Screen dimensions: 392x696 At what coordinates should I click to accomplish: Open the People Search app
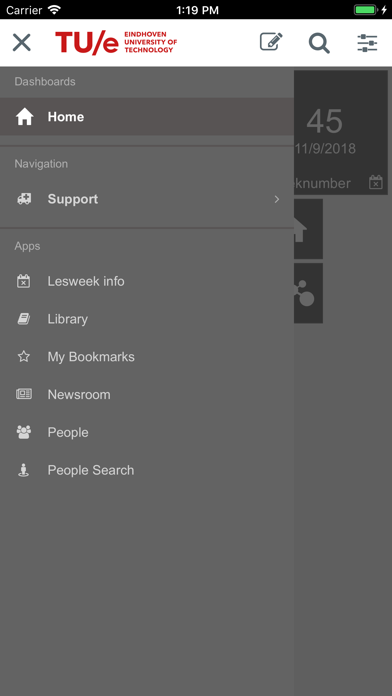(x=147, y=470)
